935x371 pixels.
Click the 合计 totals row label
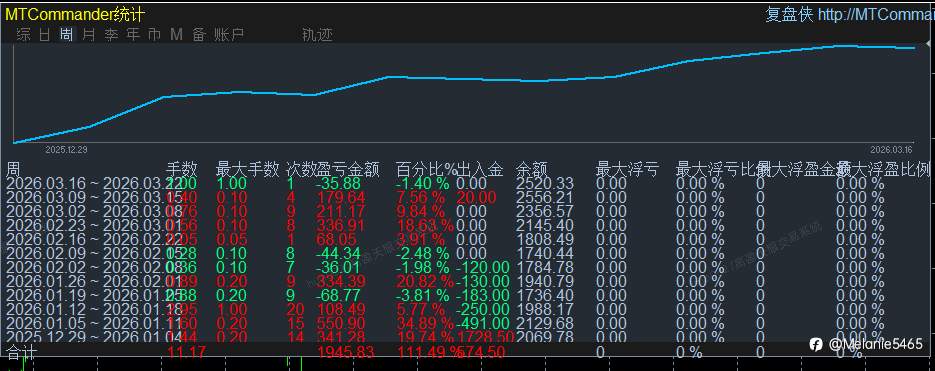coord(21,352)
